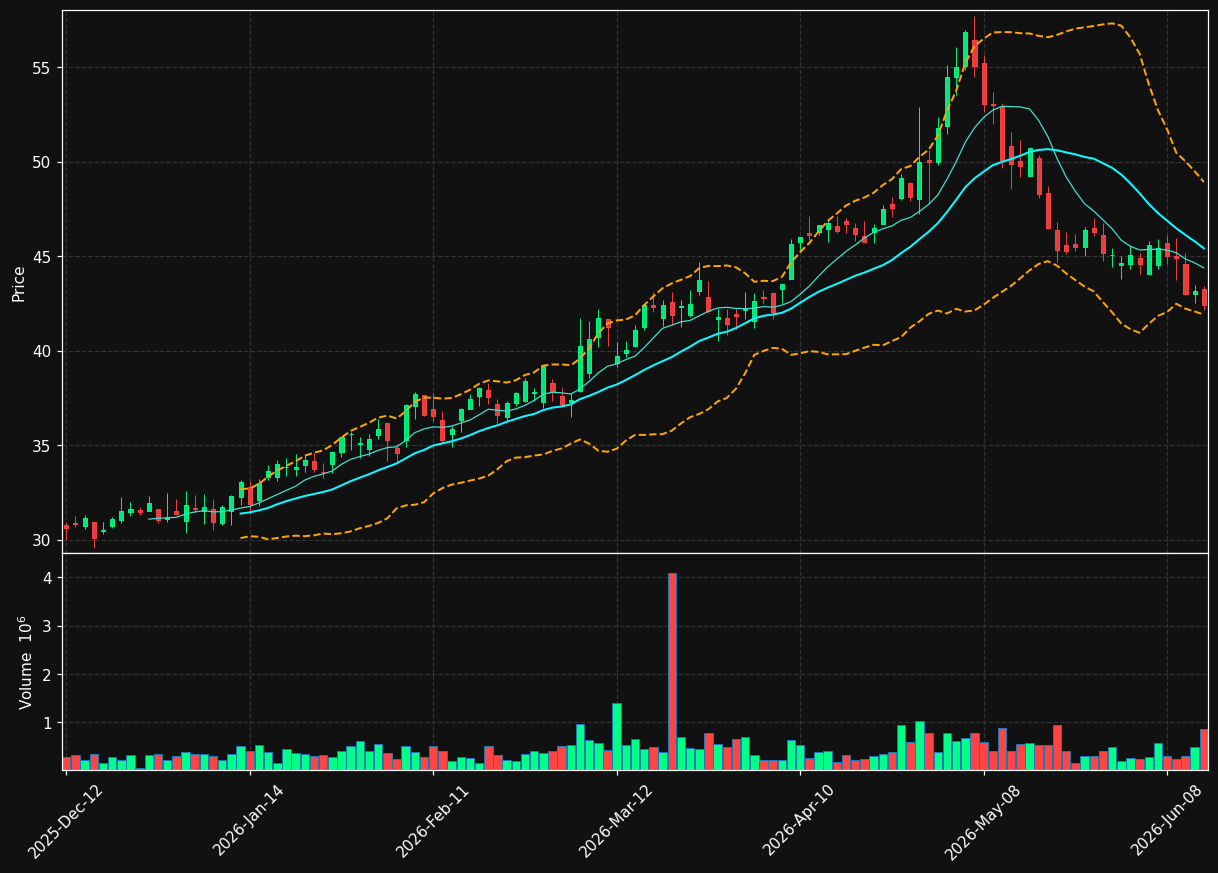Click the volume tick label 1
This screenshot has height=873, width=1218.
[x=47, y=722]
